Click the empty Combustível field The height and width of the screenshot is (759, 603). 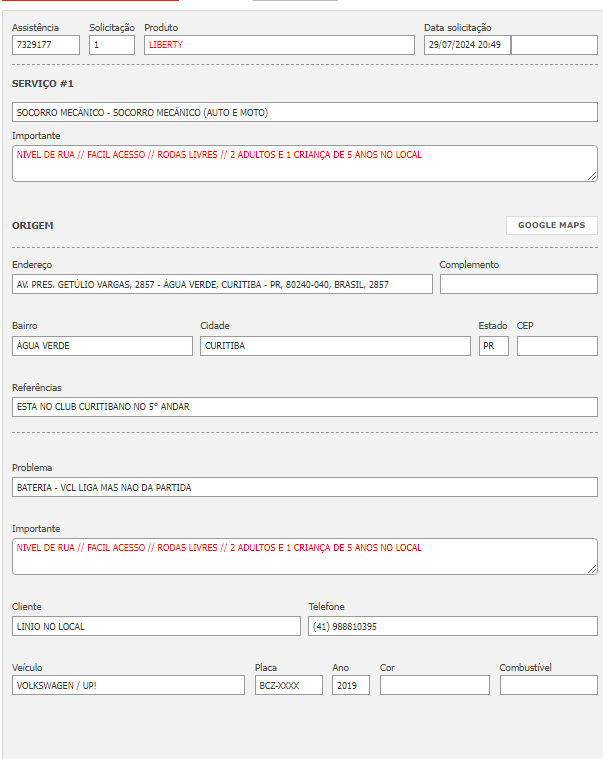(x=548, y=686)
